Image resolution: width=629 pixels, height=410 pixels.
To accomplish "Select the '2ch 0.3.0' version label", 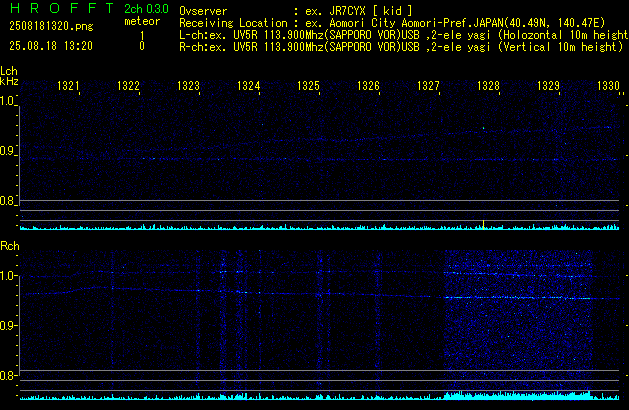I will point(146,9).
